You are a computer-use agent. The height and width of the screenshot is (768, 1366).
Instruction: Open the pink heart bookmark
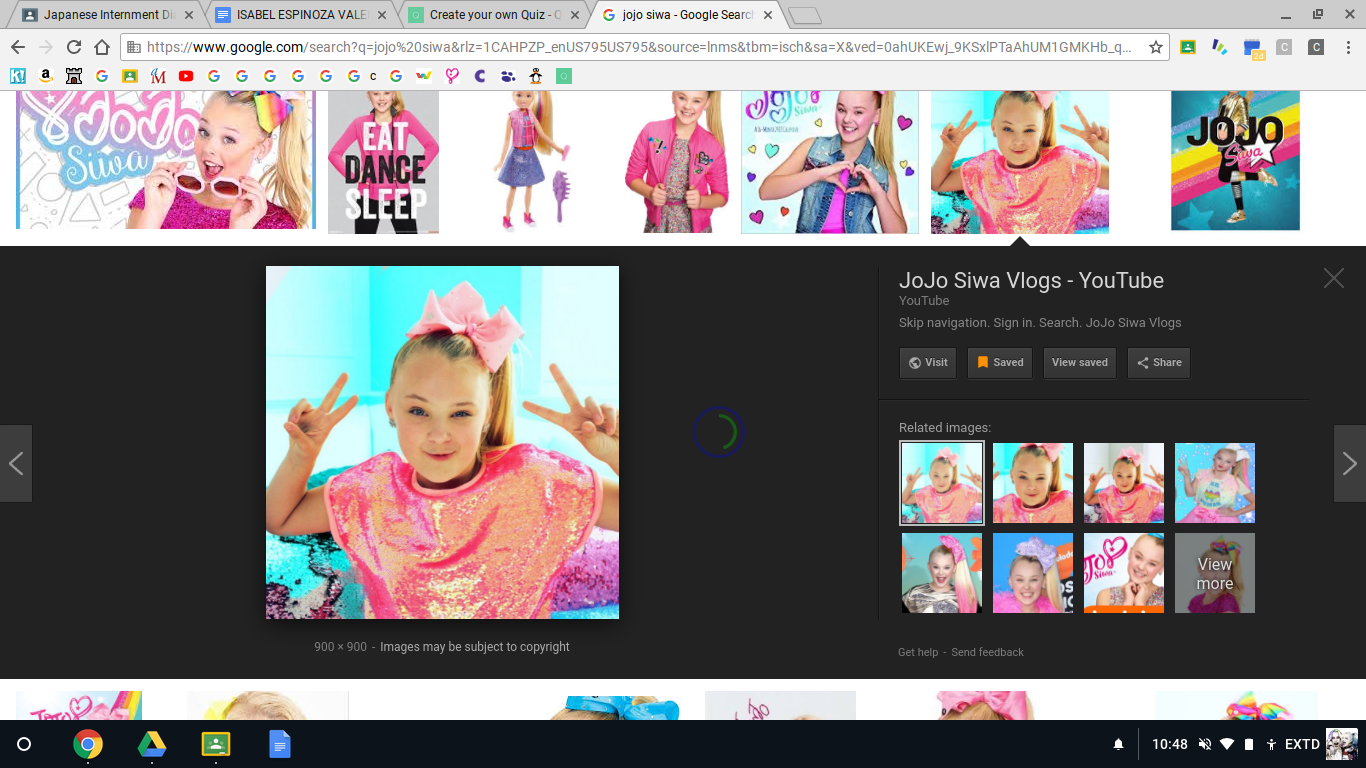[x=452, y=76]
